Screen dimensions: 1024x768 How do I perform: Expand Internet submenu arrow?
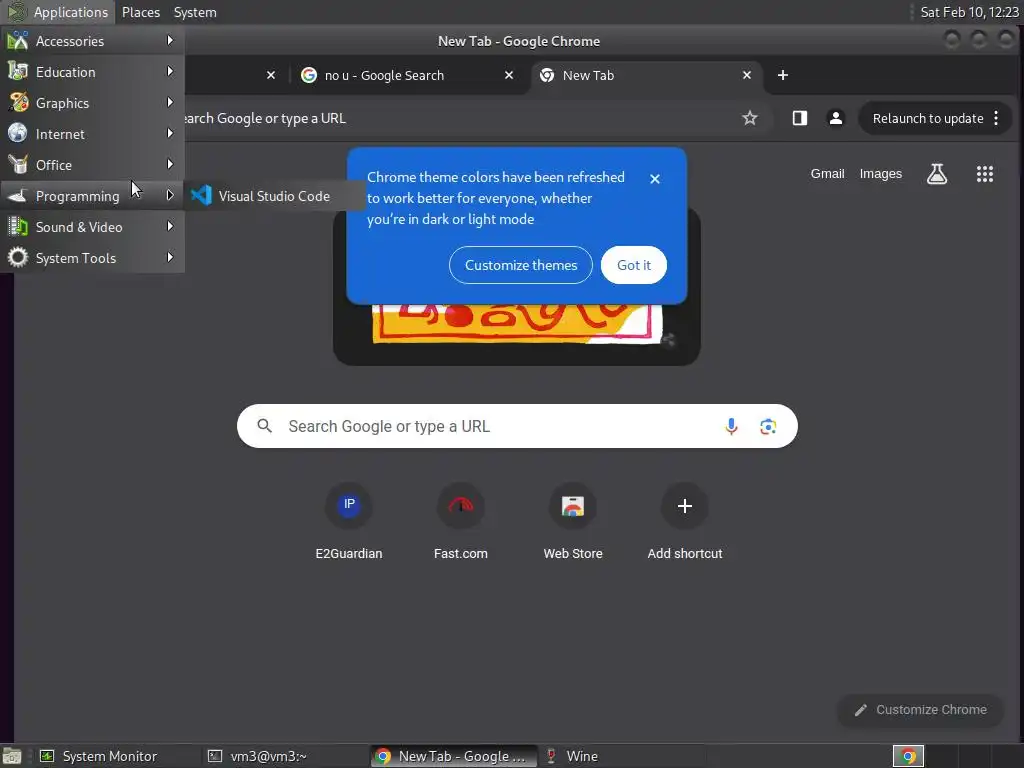(x=170, y=133)
